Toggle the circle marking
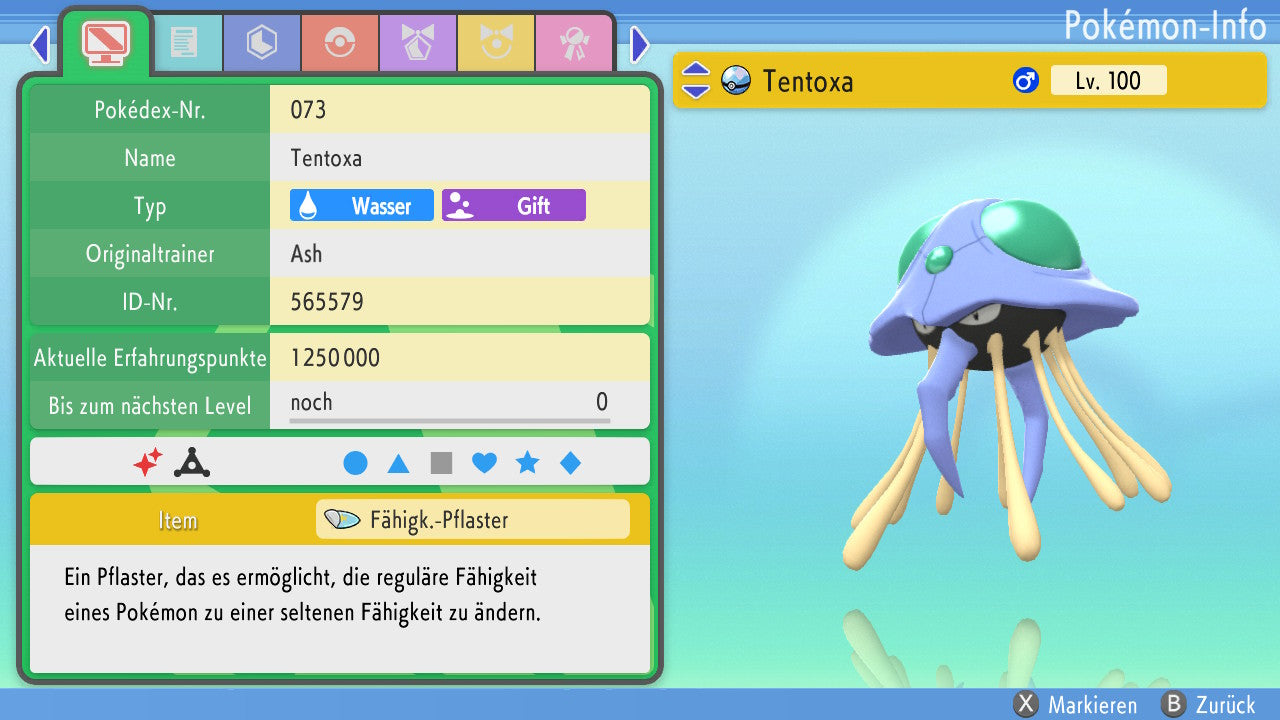The width and height of the screenshot is (1280, 720). coord(355,463)
